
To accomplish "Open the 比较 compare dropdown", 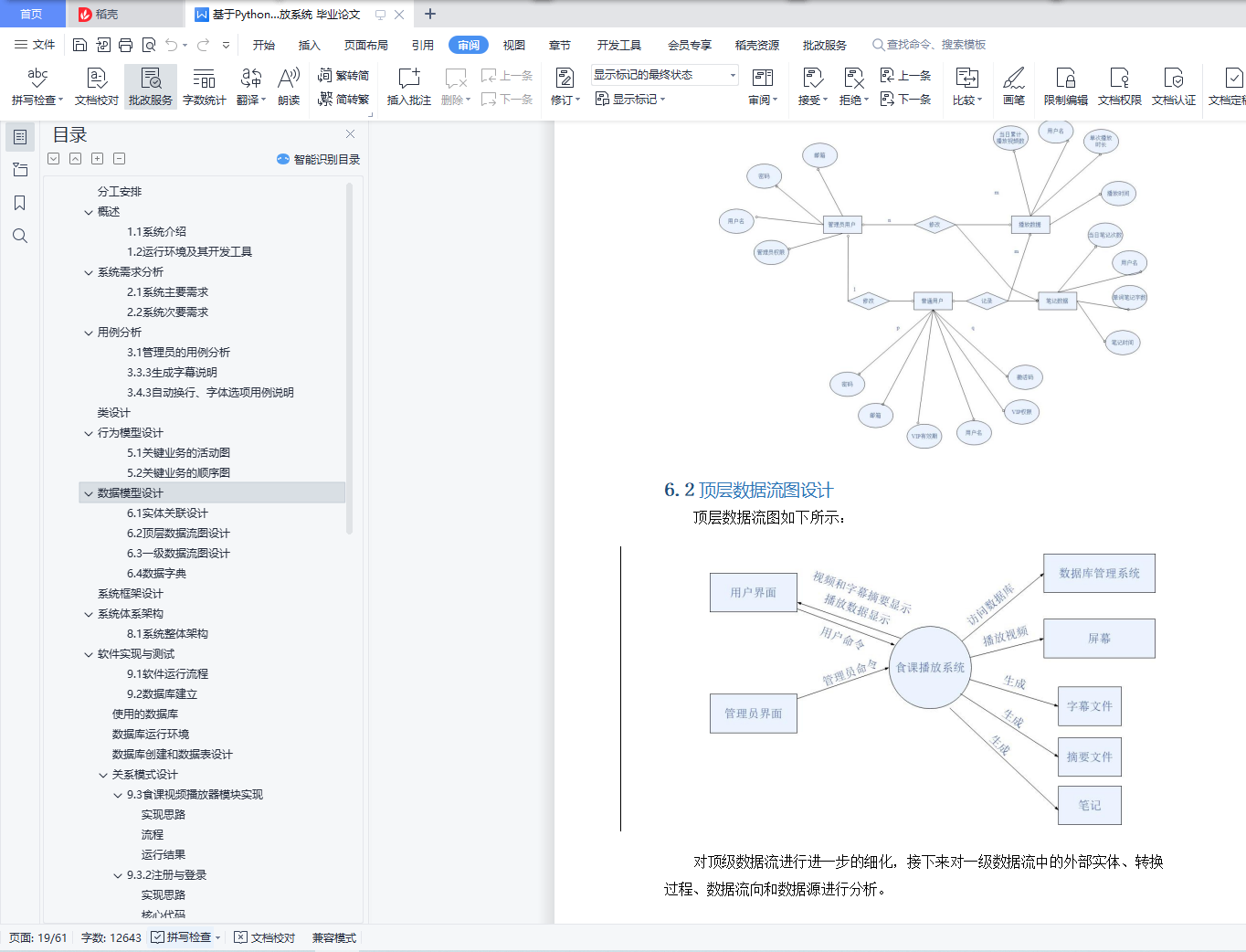I will (x=967, y=87).
